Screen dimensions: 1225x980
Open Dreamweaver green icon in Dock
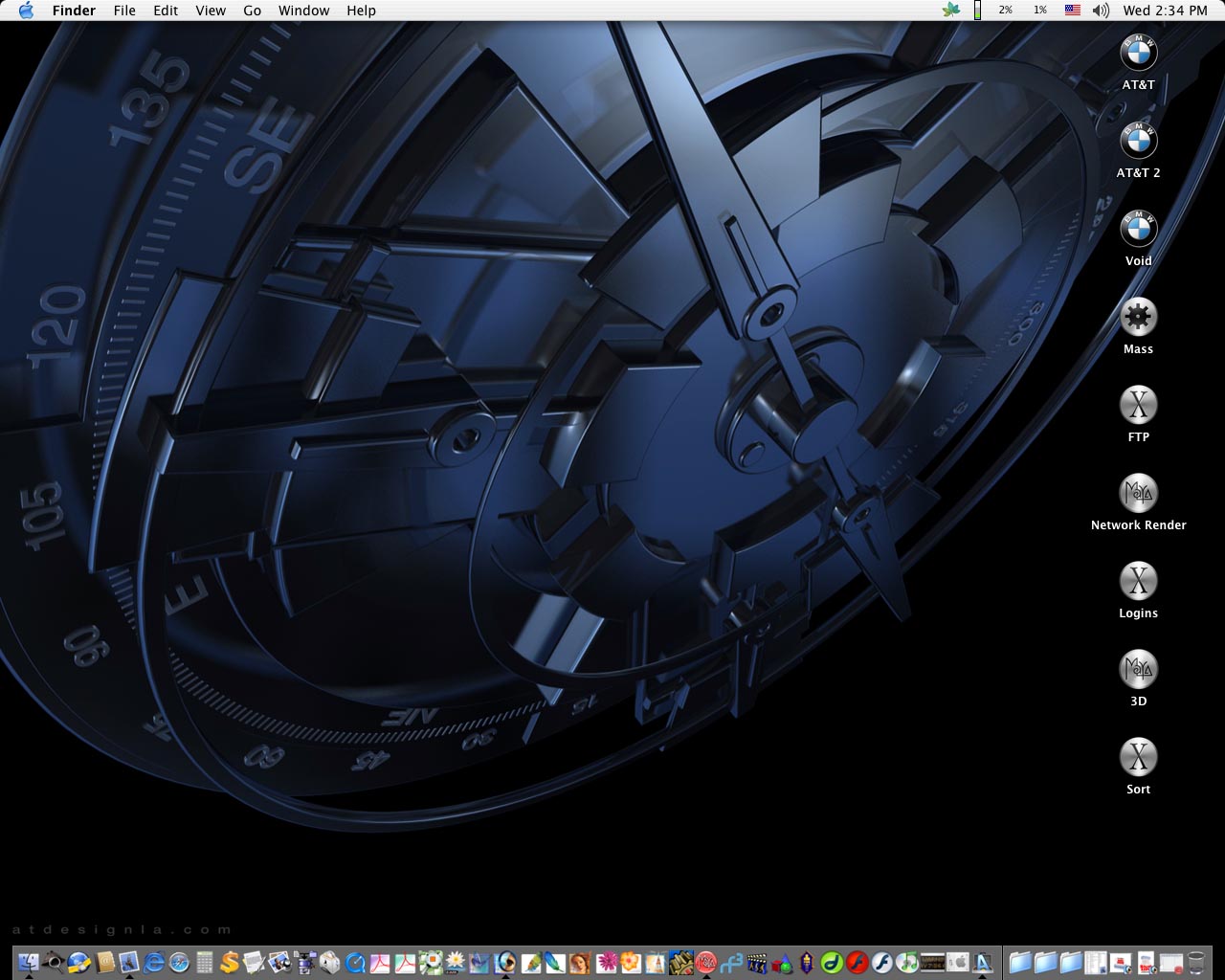coord(832,962)
